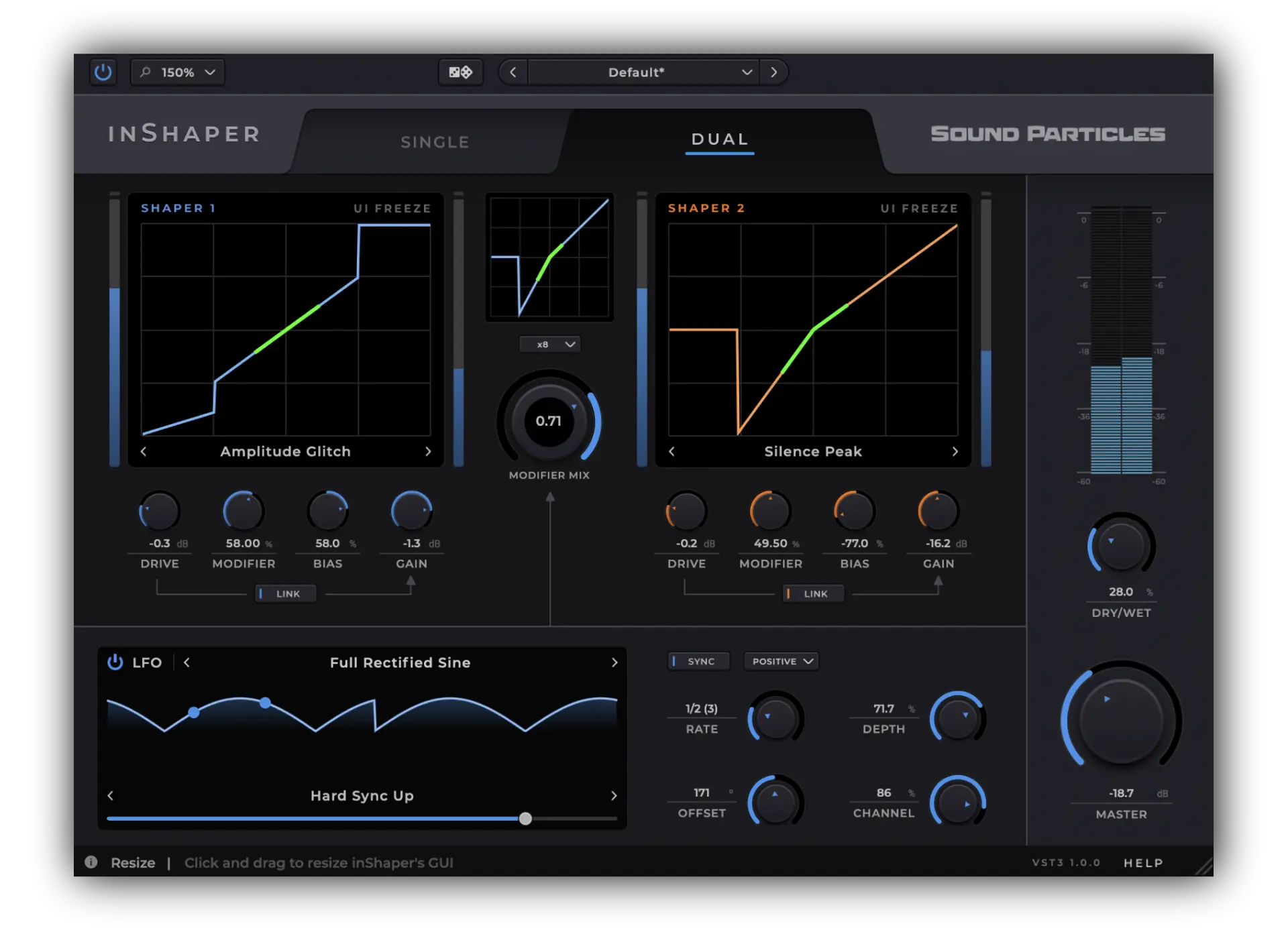Click the dice randomize icon
Screen dimensions: 1288x930
460,72
